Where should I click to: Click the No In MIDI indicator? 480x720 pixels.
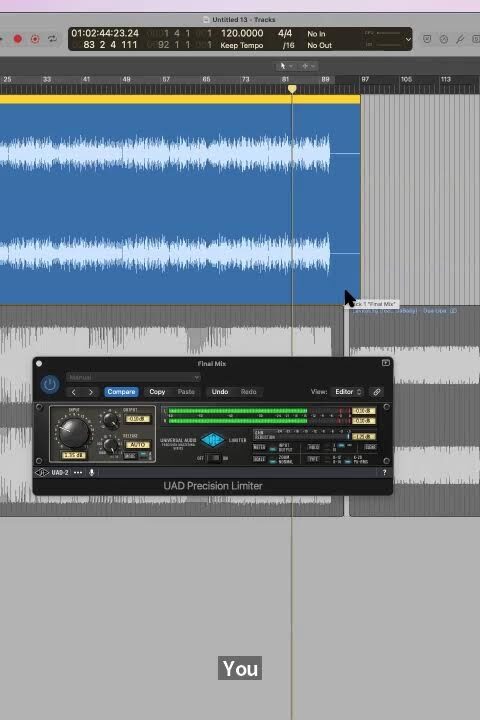tap(316, 34)
